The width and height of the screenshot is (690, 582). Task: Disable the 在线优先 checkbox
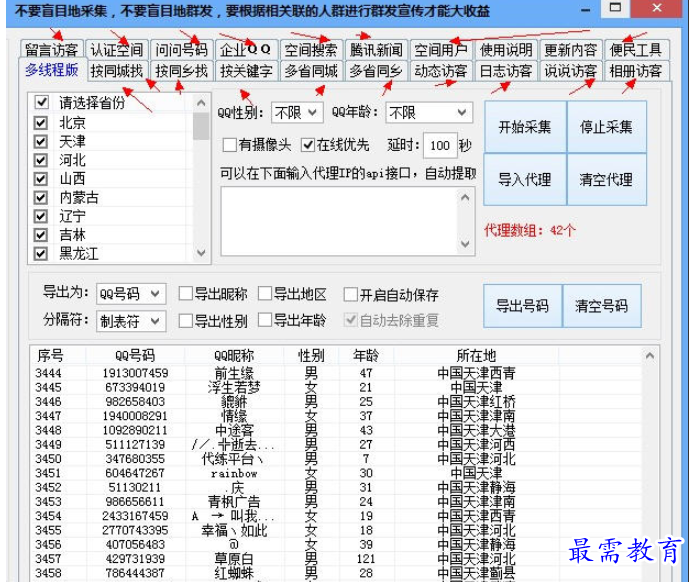pyautogui.click(x=308, y=145)
